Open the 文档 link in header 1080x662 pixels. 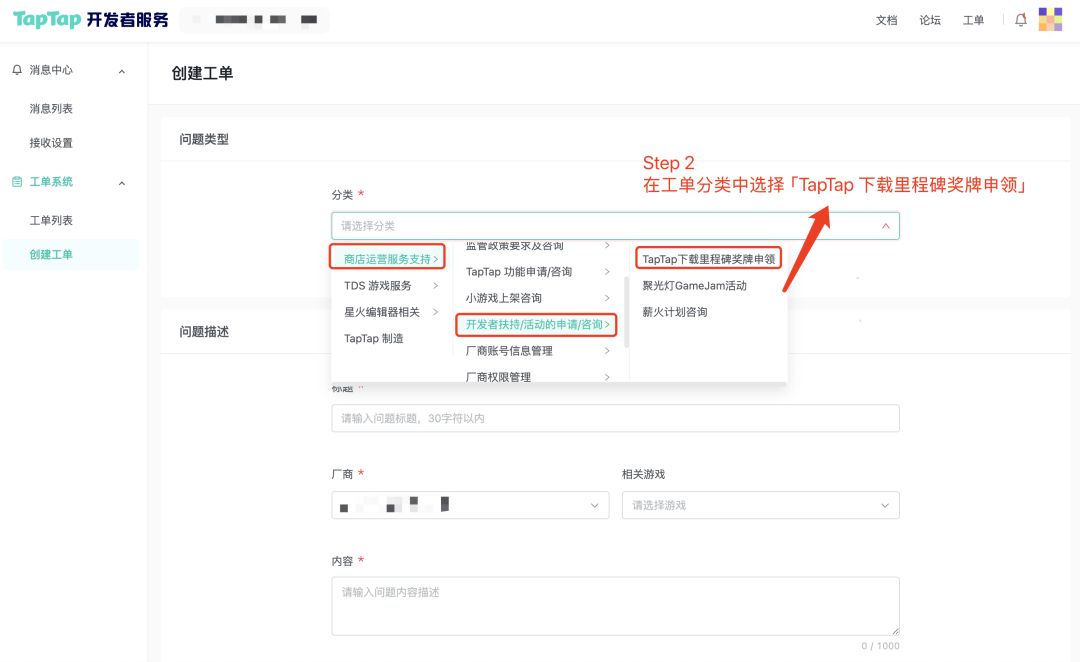(x=886, y=20)
